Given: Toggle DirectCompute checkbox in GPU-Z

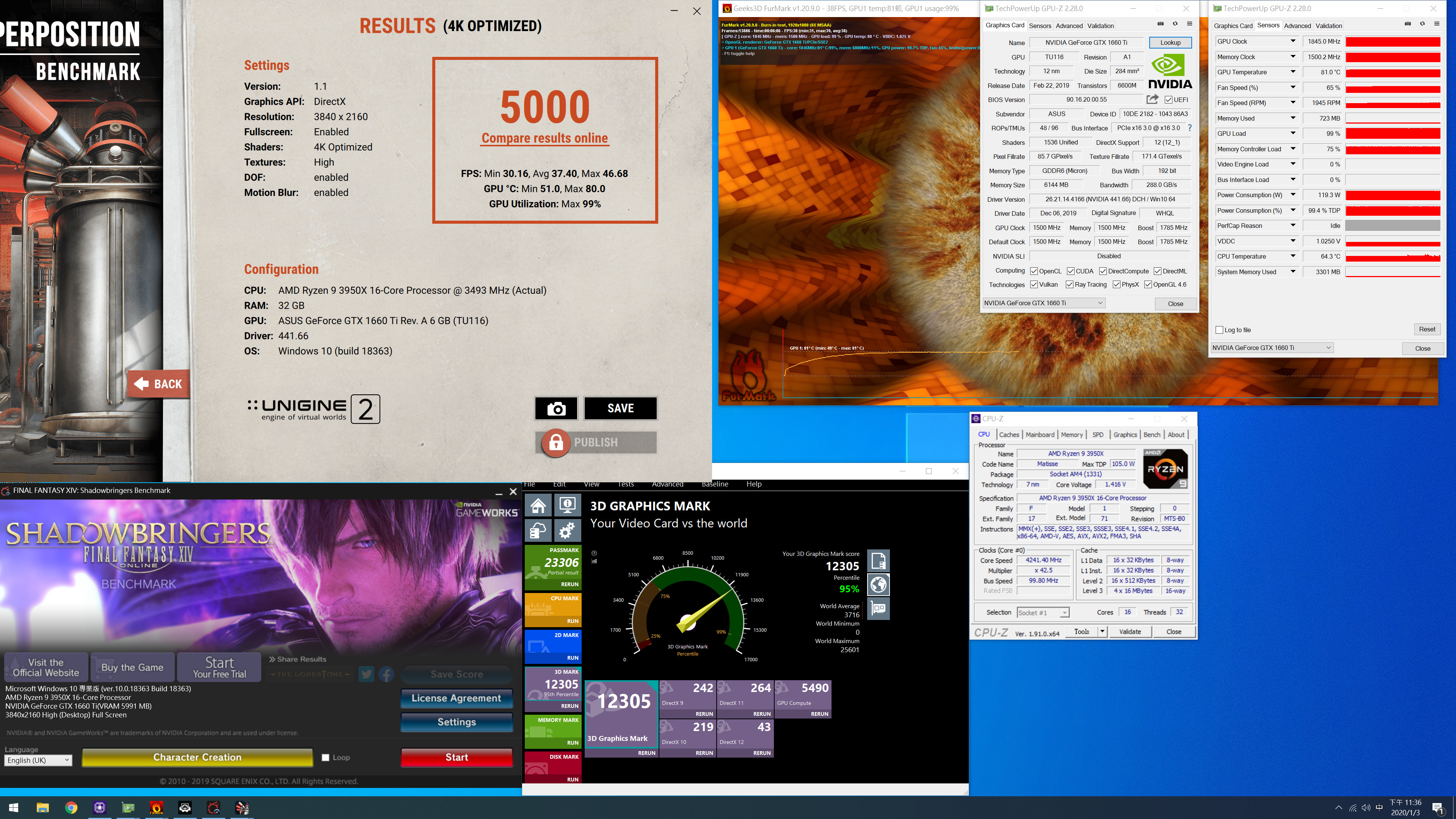Looking at the screenshot, I should 1103,271.
